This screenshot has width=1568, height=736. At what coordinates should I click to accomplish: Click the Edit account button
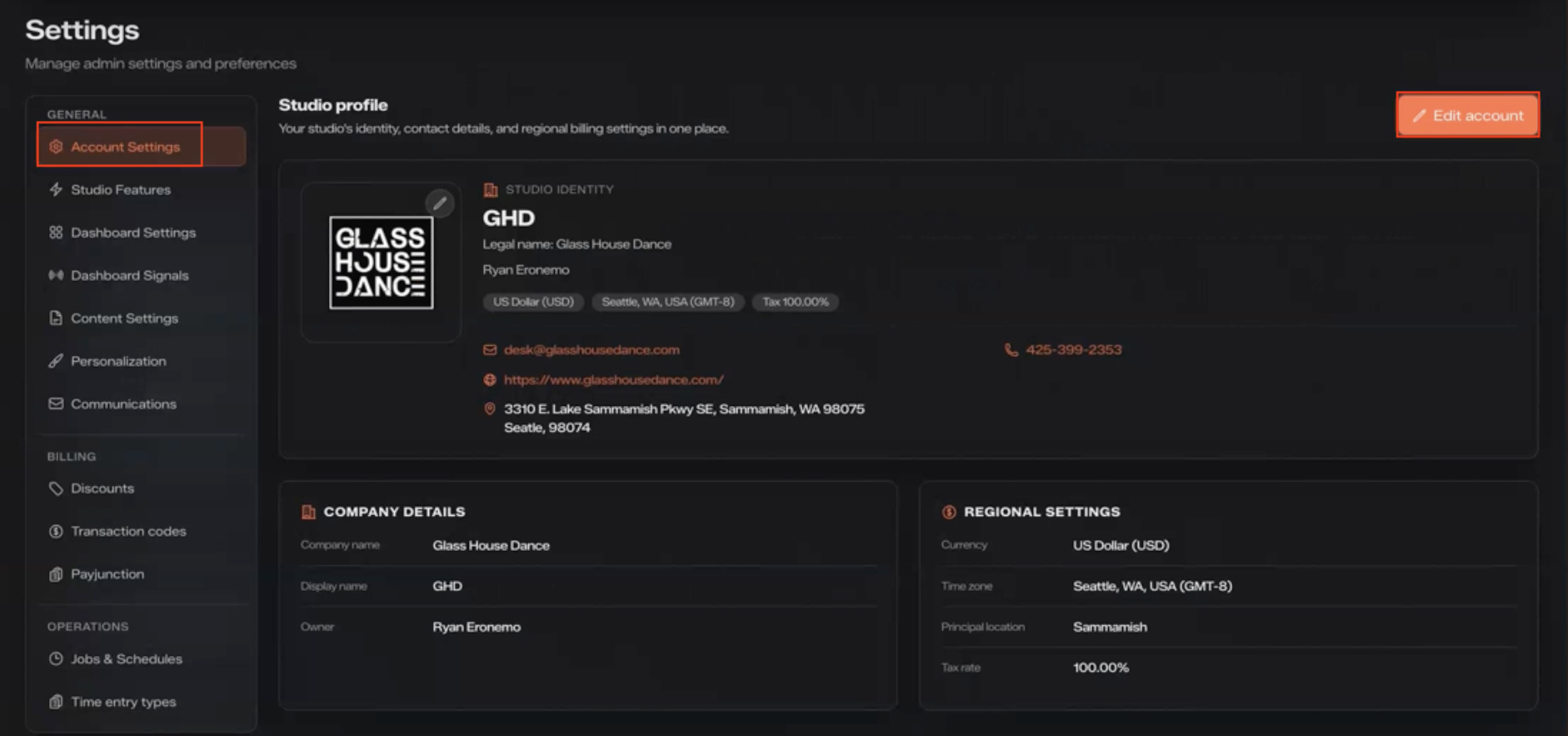click(x=1468, y=115)
